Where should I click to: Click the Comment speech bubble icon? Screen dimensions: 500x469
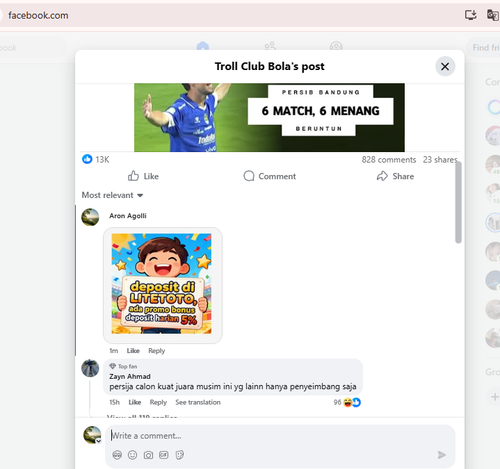coord(249,176)
